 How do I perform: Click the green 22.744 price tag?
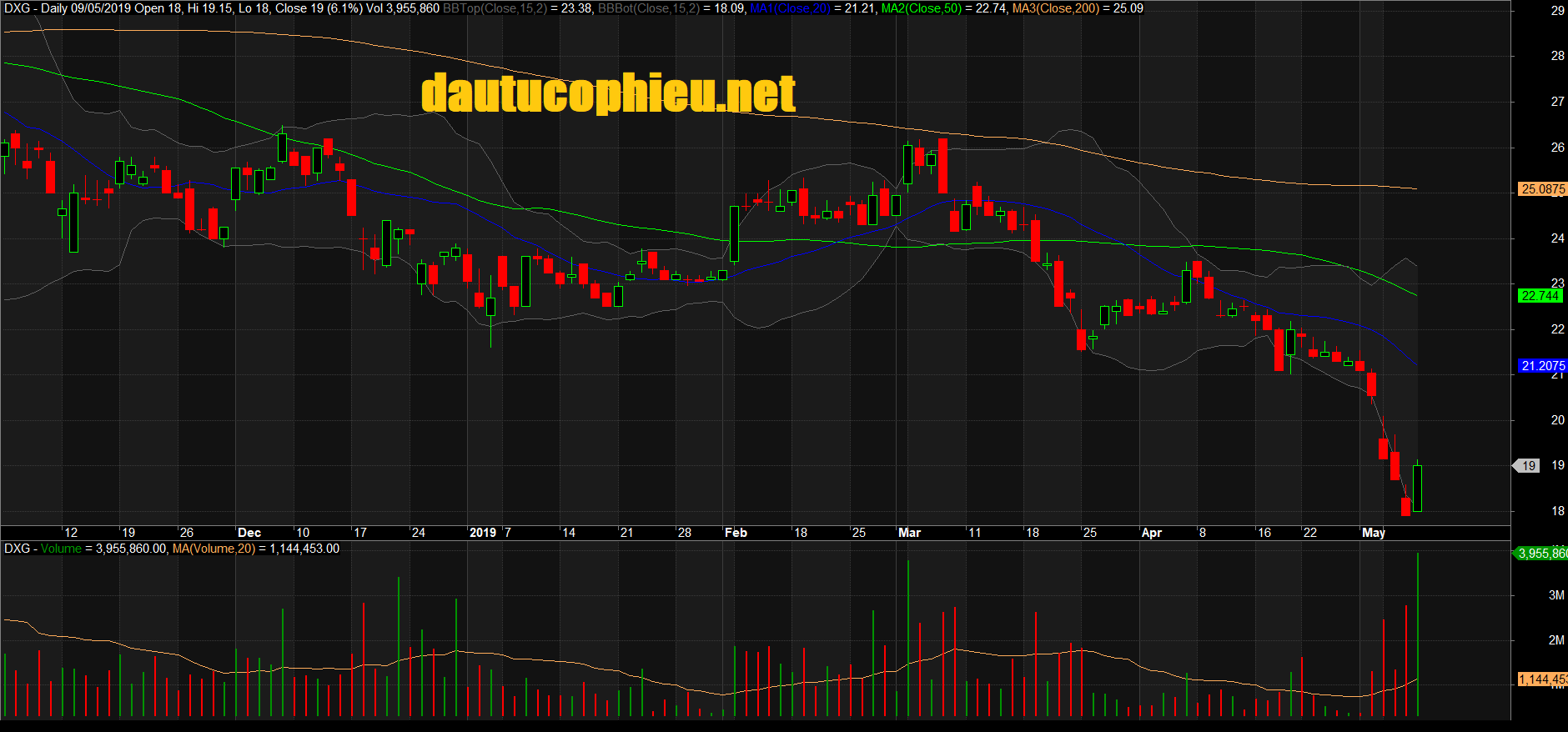click(1539, 296)
